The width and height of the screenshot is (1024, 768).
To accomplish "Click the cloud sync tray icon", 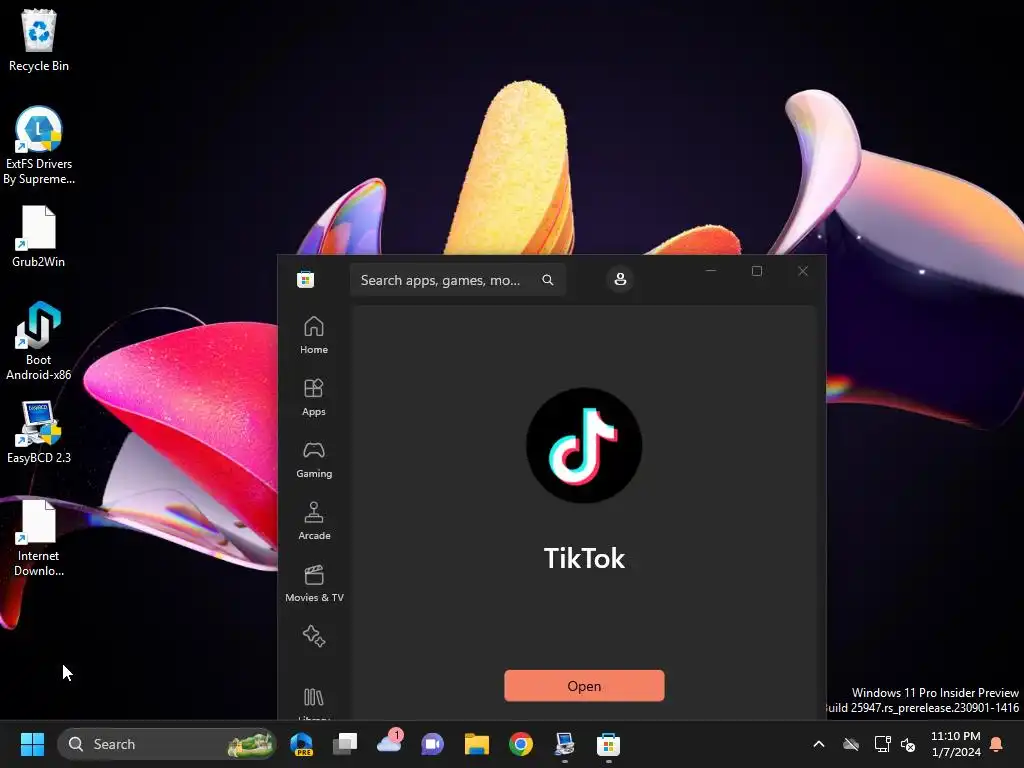I will coord(850,744).
